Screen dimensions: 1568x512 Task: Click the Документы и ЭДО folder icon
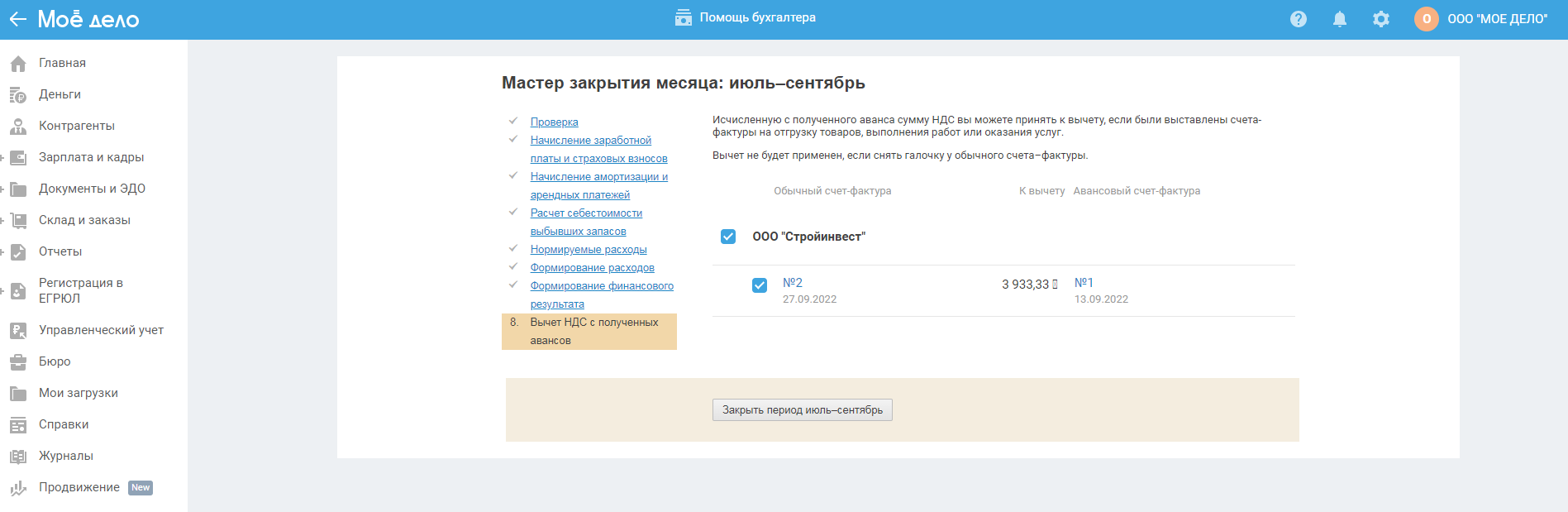tap(18, 189)
